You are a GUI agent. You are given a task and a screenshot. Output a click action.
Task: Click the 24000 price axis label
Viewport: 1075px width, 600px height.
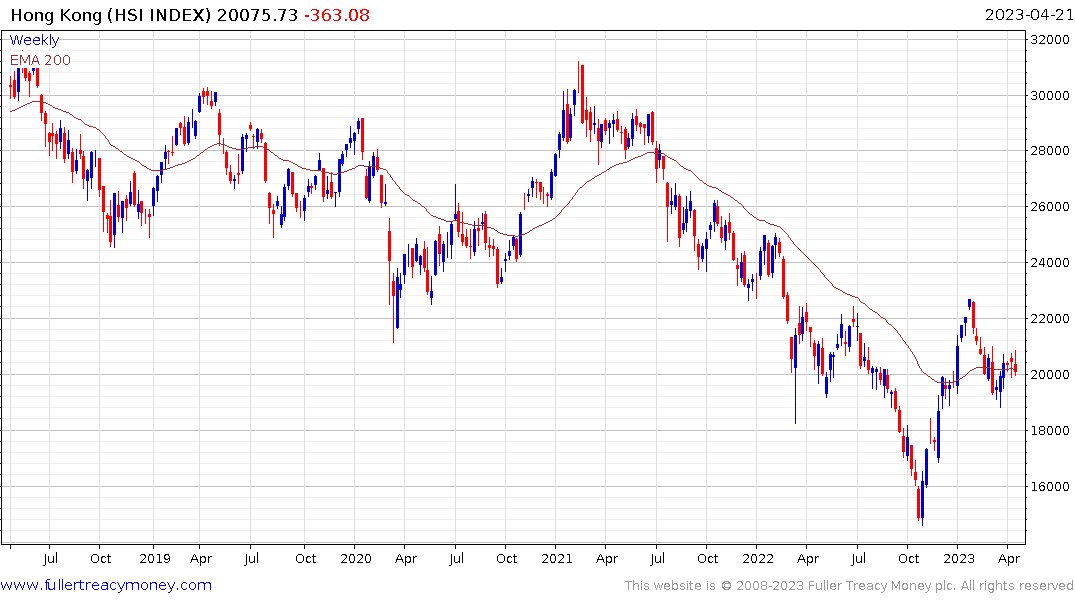coord(1050,263)
